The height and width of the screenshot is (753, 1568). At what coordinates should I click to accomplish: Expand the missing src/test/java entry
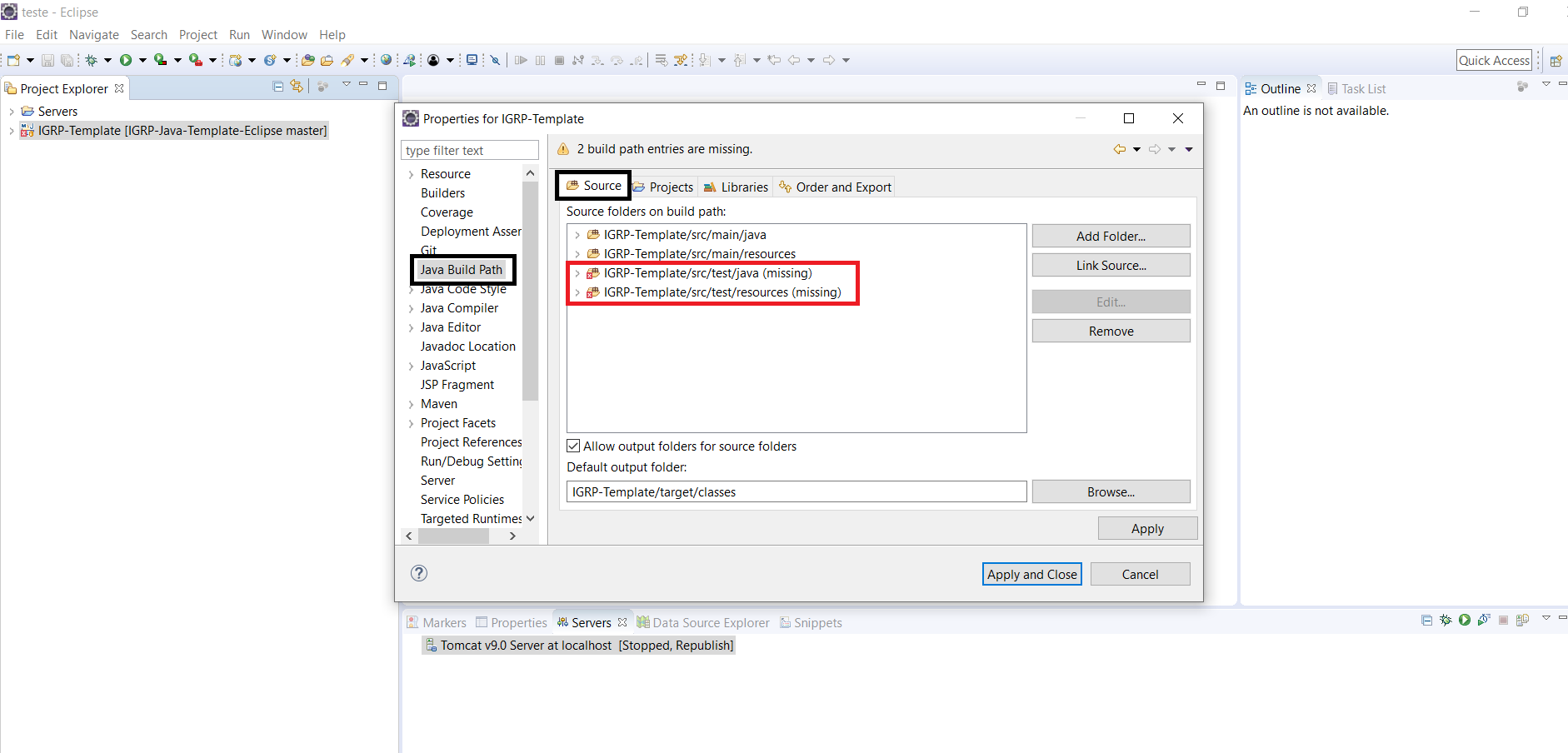(x=577, y=273)
